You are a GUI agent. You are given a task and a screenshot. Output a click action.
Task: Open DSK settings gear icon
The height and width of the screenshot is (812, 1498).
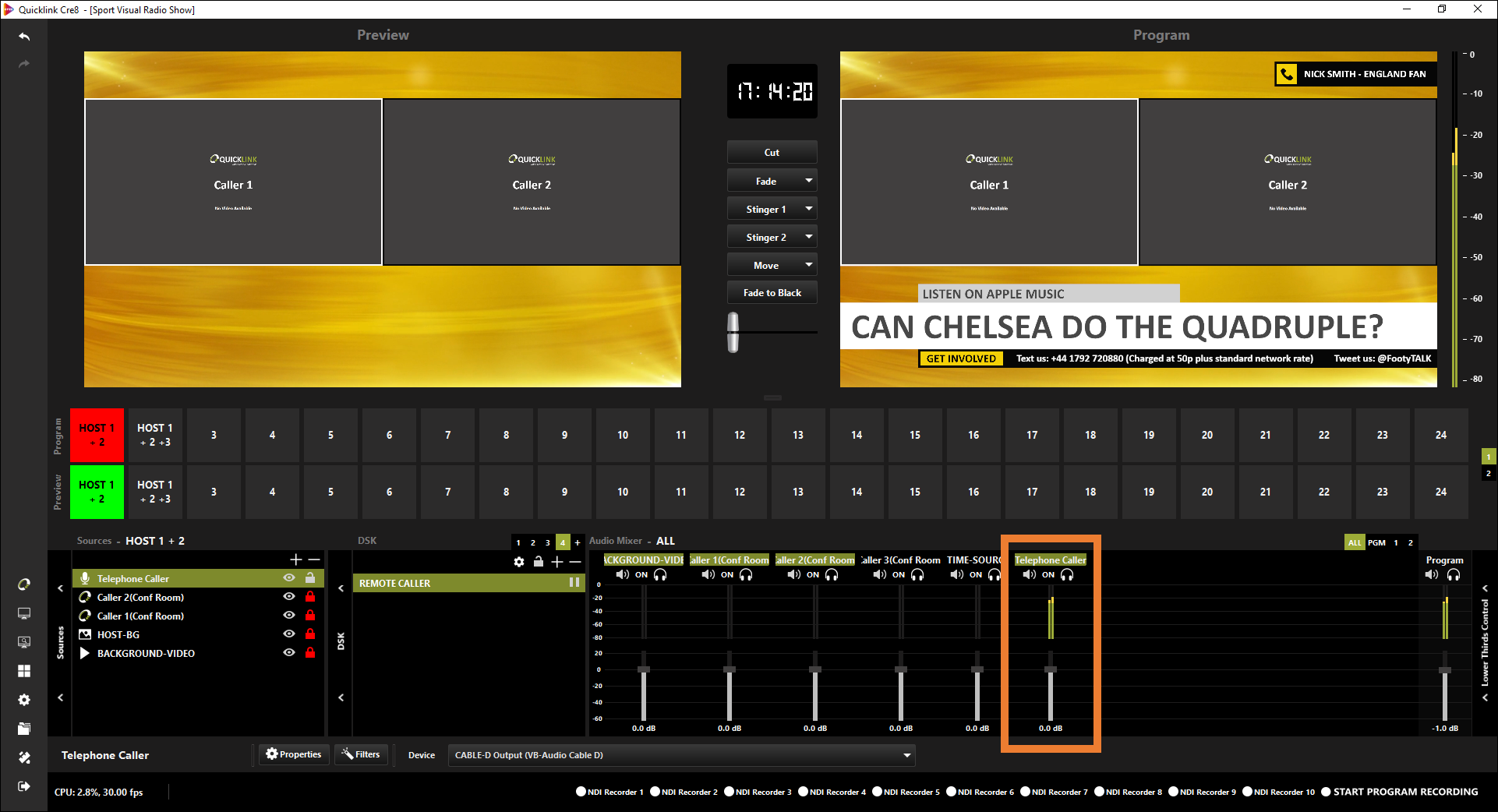[519, 562]
